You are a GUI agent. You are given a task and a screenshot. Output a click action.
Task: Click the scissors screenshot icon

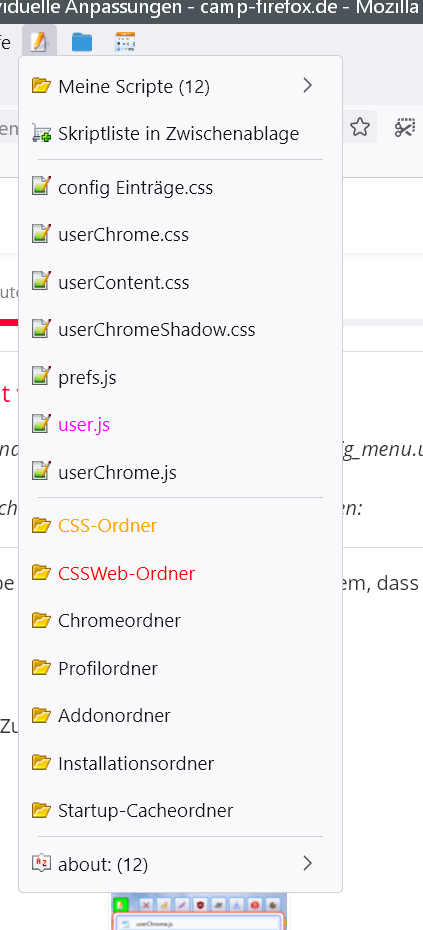point(405,127)
